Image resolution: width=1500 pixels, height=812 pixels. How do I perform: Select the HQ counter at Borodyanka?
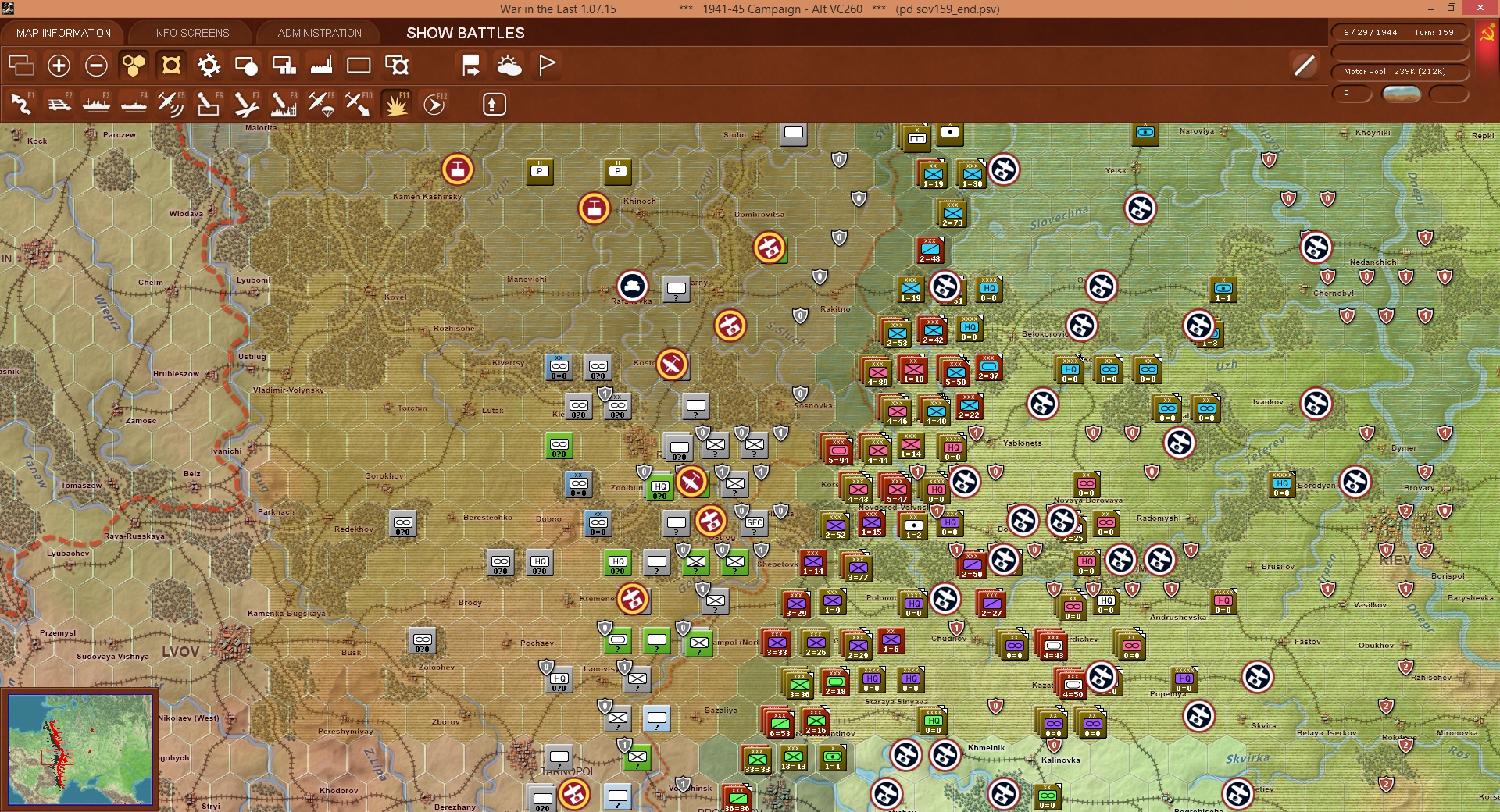[1282, 485]
